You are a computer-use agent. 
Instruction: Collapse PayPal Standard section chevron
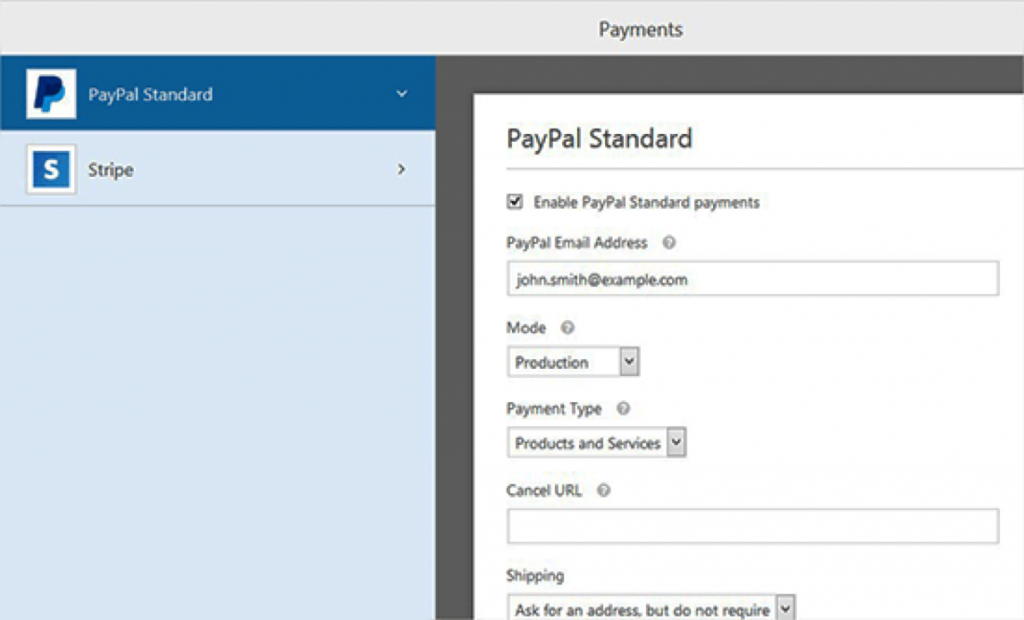(x=402, y=93)
